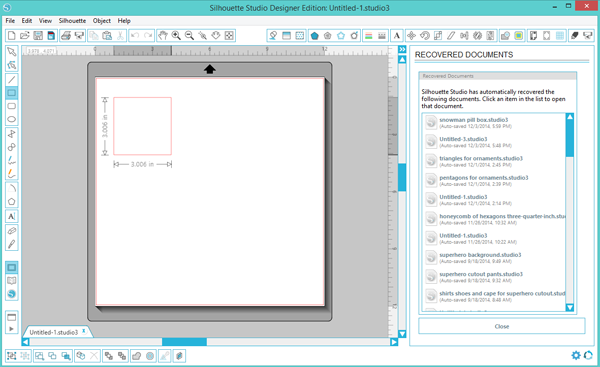
Task: Open the Object menu
Action: (102, 21)
